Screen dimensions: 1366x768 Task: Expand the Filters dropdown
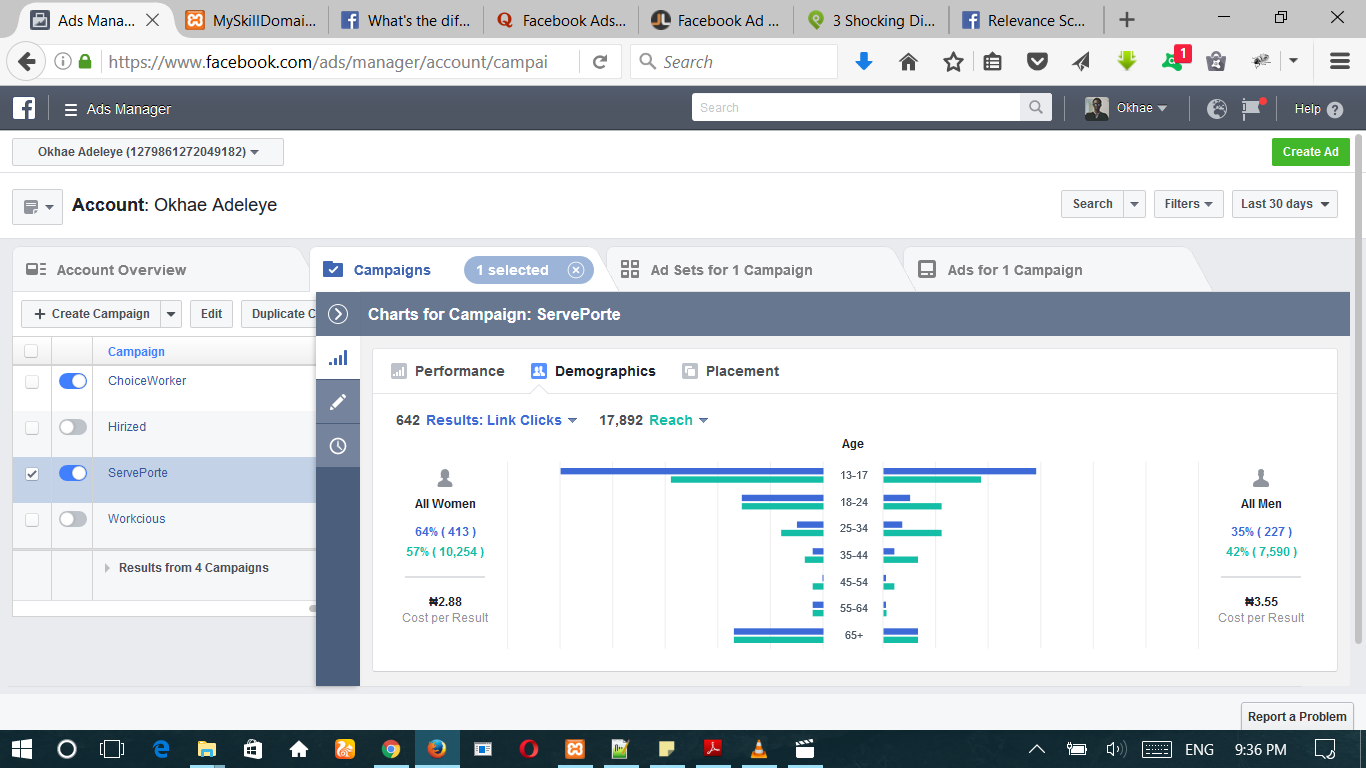[1188, 204]
